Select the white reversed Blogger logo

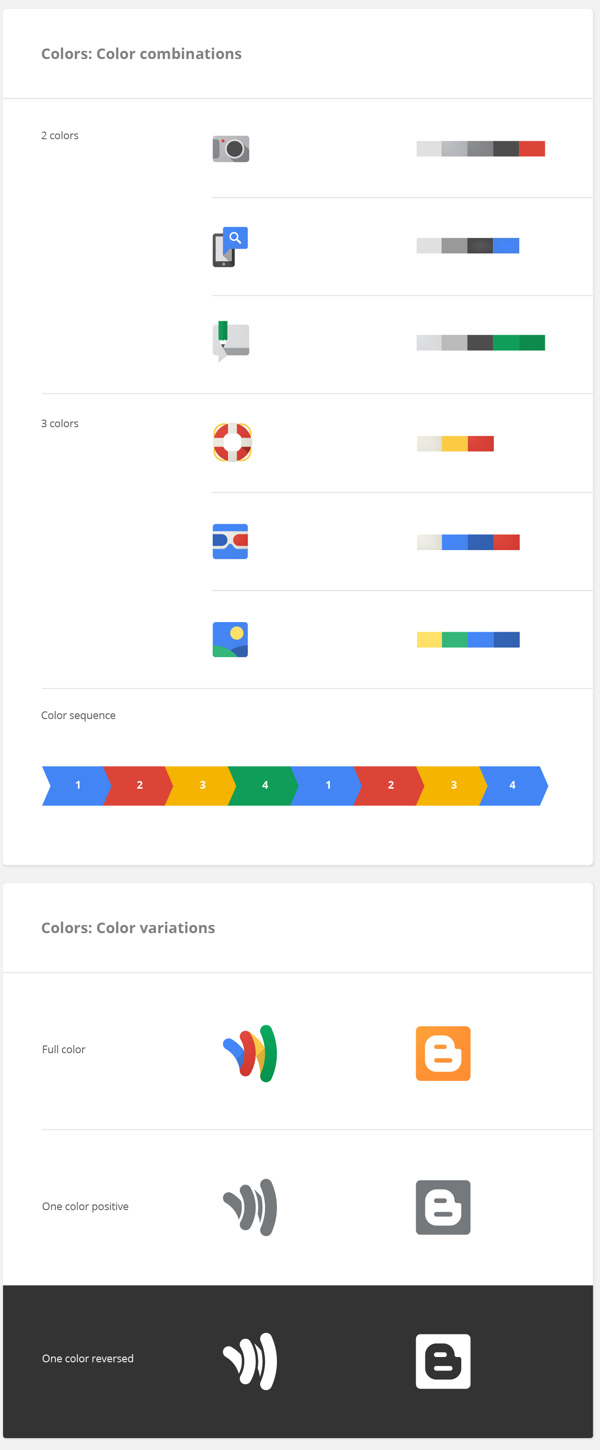click(443, 1361)
